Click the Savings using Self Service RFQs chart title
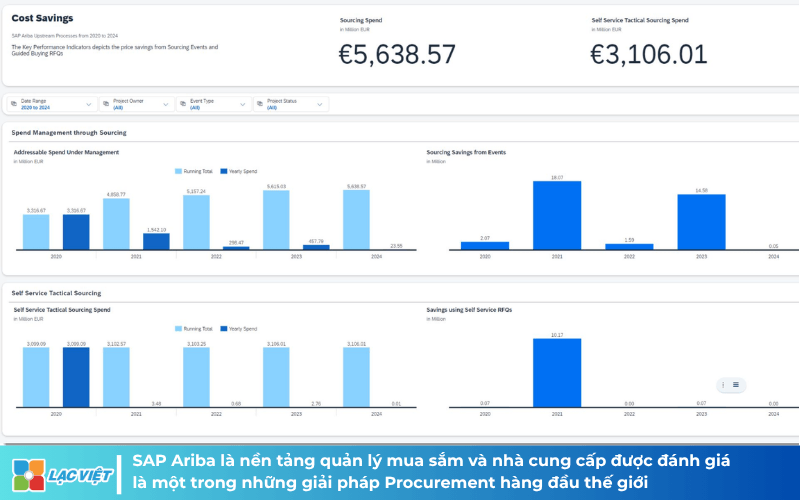Image resolution: width=800 pixels, height=500 pixels. [x=469, y=310]
